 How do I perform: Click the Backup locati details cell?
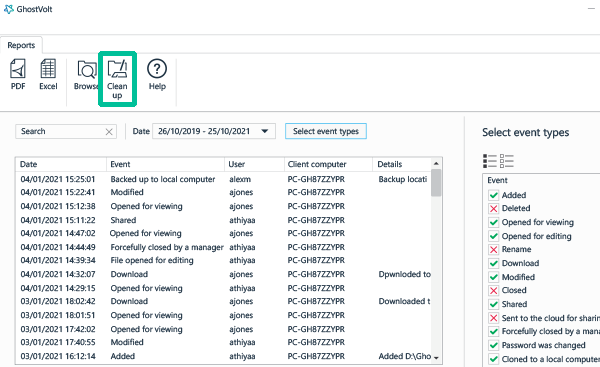[x=403, y=179]
